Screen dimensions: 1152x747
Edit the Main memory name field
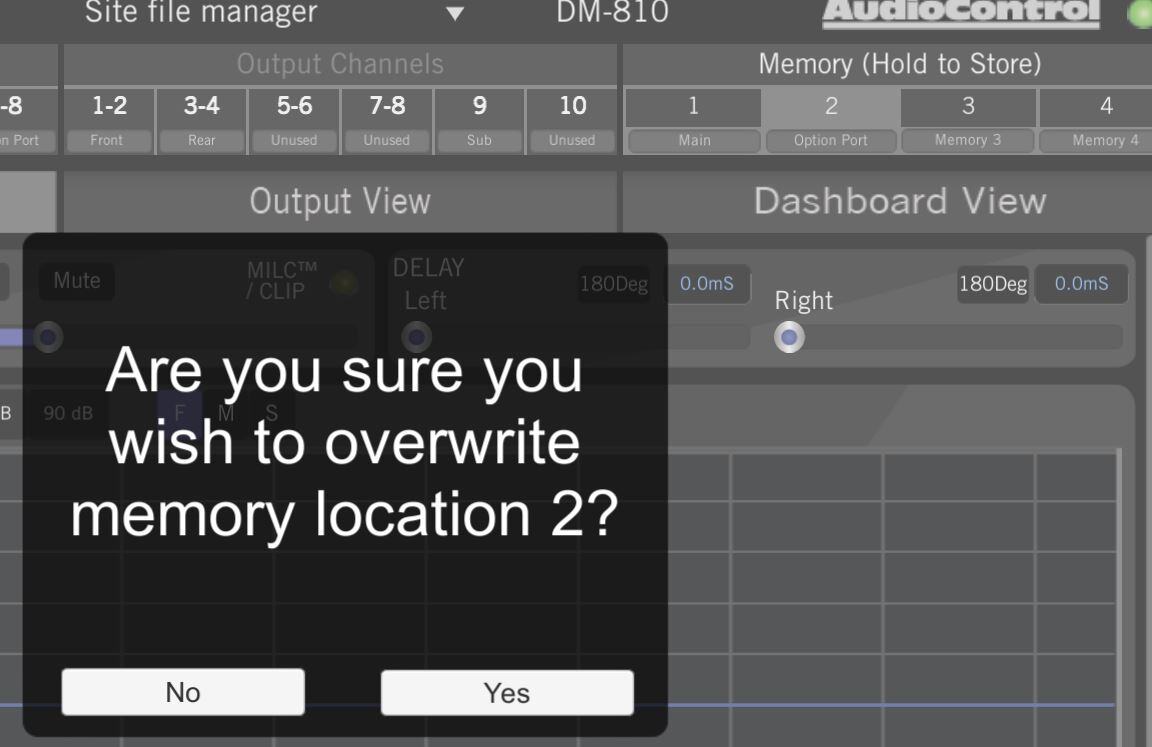pyautogui.click(x=694, y=140)
